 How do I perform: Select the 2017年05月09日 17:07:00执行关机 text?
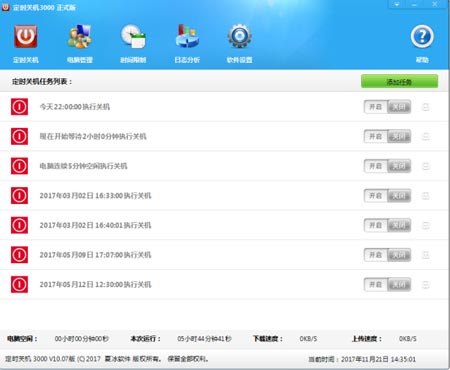[x=95, y=255]
